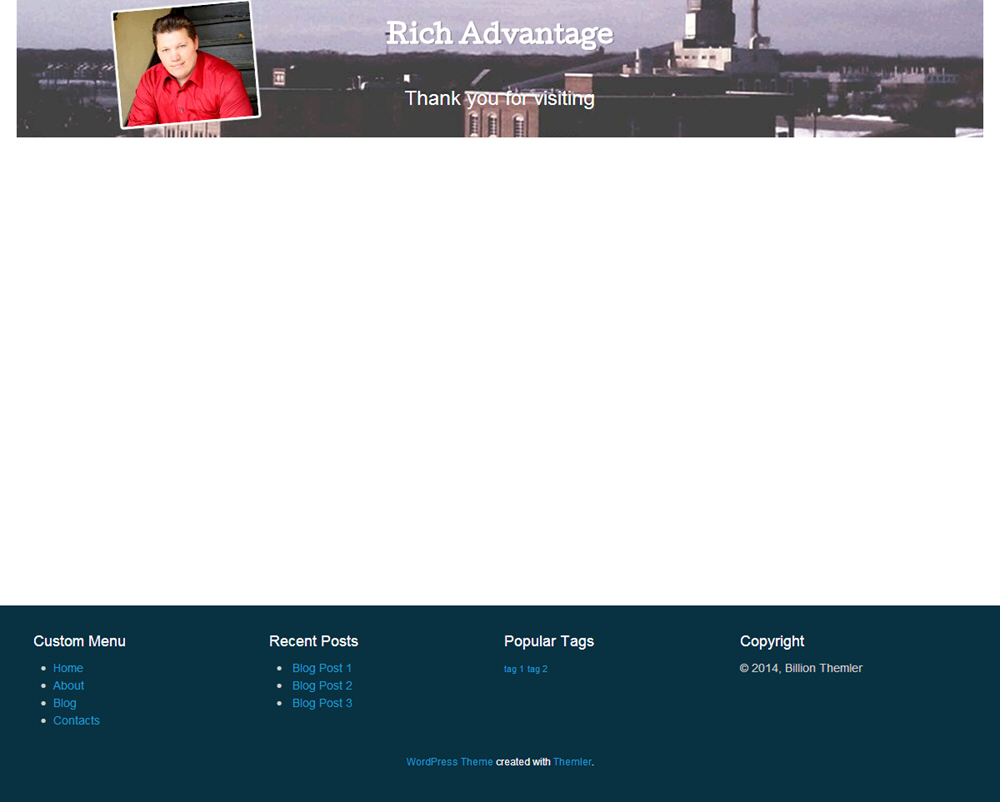Viewport: 1000px width, 802px height.
Task: Select the 'tag 2' popular tag
Action: (537, 669)
